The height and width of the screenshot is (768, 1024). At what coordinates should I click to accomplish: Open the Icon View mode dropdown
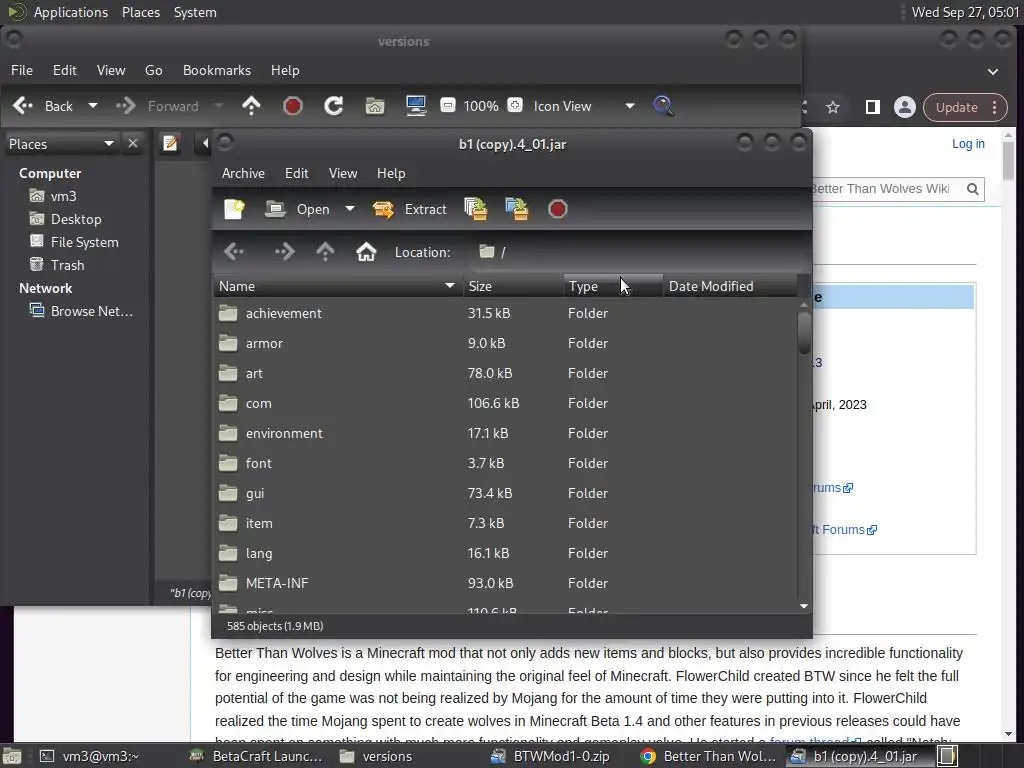pyautogui.click(x=584, y=106)
